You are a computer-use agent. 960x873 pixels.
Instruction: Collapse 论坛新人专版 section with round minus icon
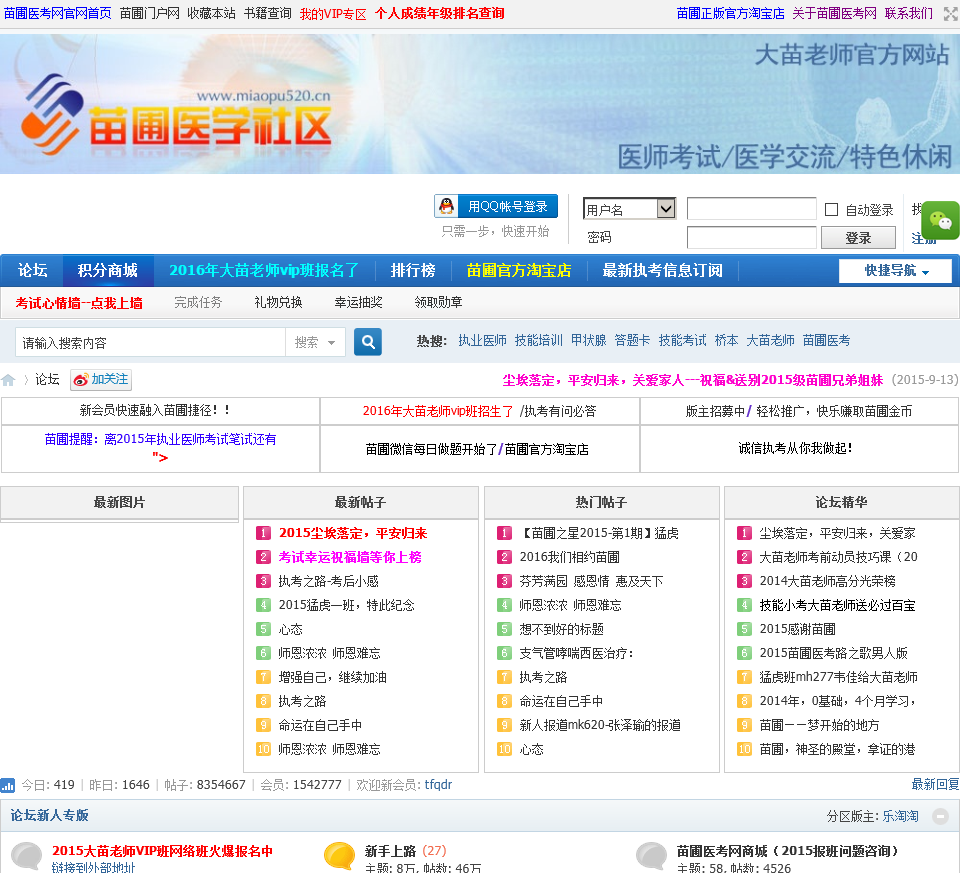(x=940, y=816)
